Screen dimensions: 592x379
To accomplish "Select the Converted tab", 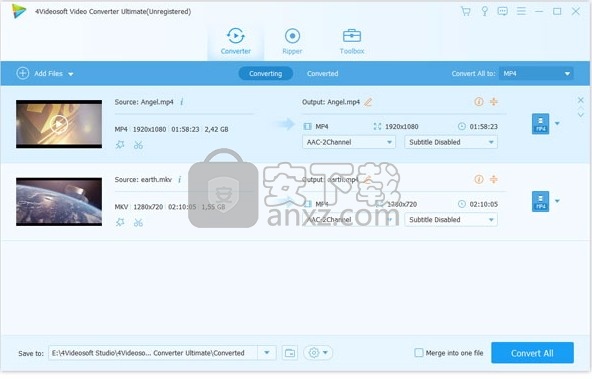I will [322, 74].
